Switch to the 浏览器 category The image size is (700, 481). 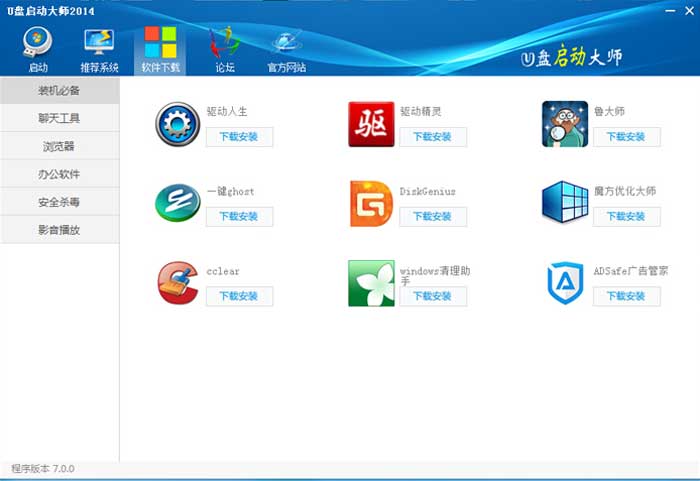pyautogui.click(x=59, y=146)
